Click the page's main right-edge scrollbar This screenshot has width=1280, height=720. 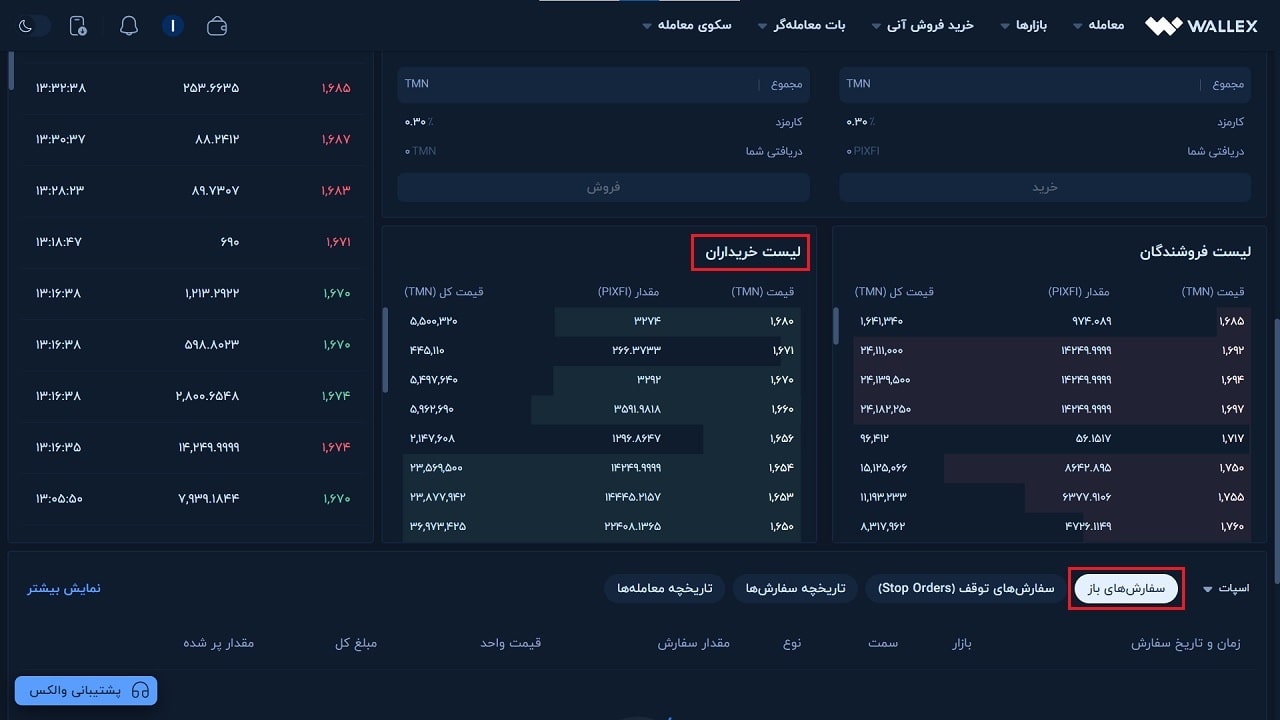coord(1275,450)
